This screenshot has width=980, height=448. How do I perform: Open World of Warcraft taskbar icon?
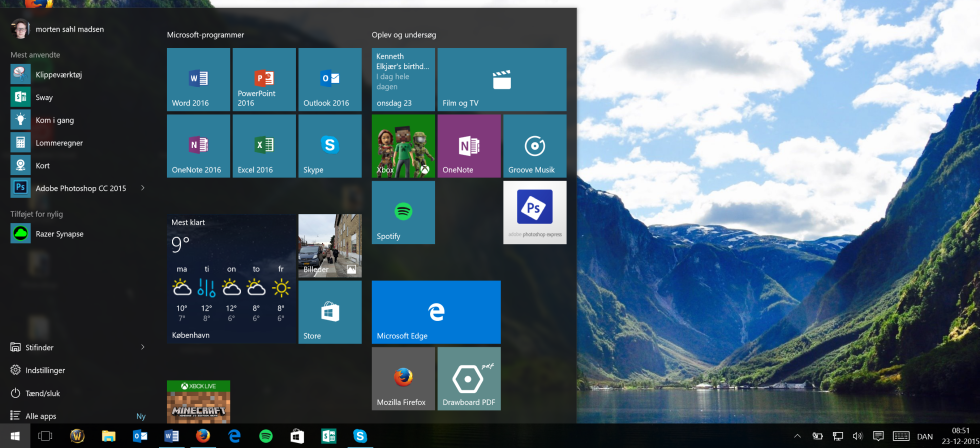77,436
